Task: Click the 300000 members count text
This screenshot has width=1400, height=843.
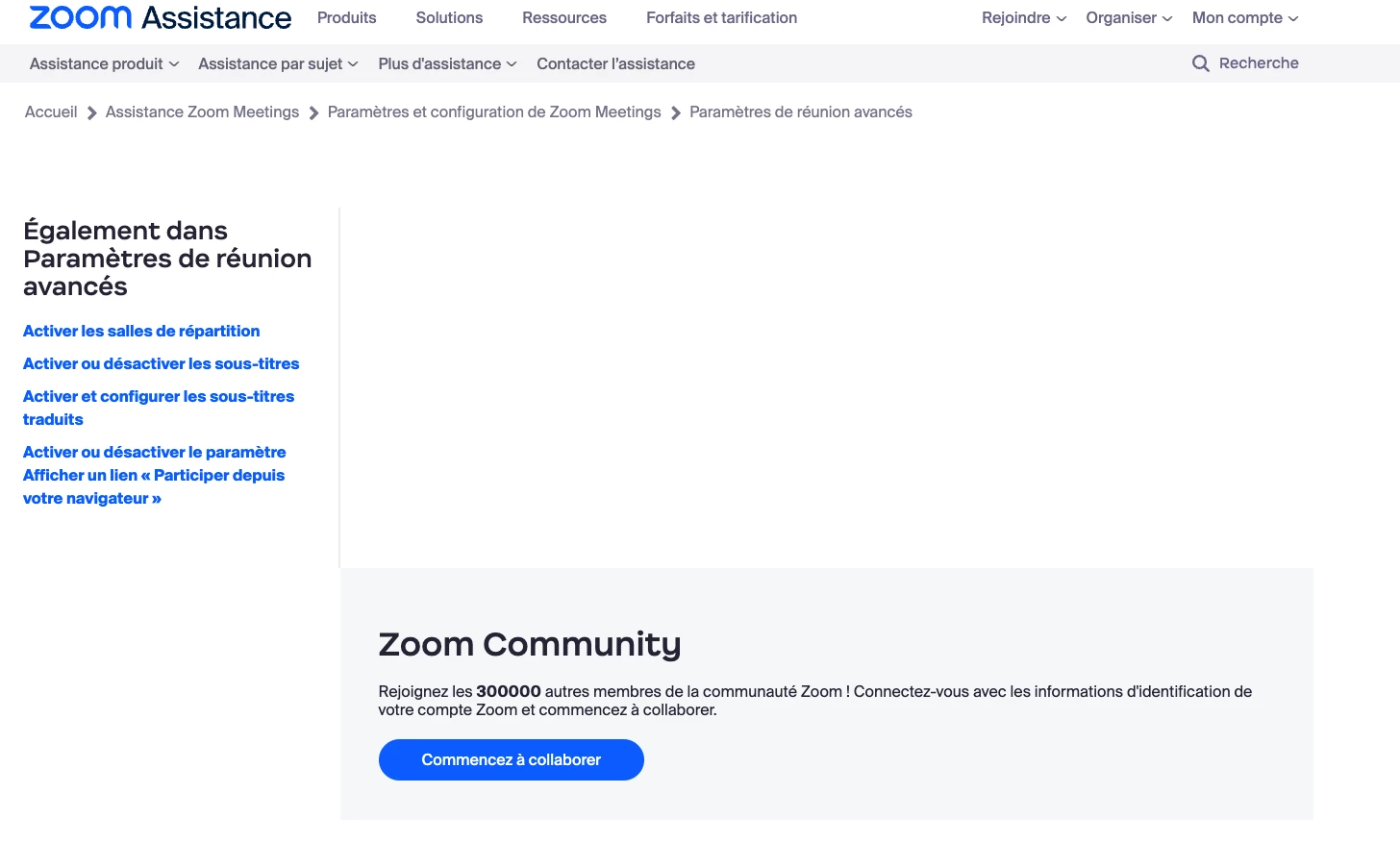Action: pyautogui.click(x=509, y=691)
